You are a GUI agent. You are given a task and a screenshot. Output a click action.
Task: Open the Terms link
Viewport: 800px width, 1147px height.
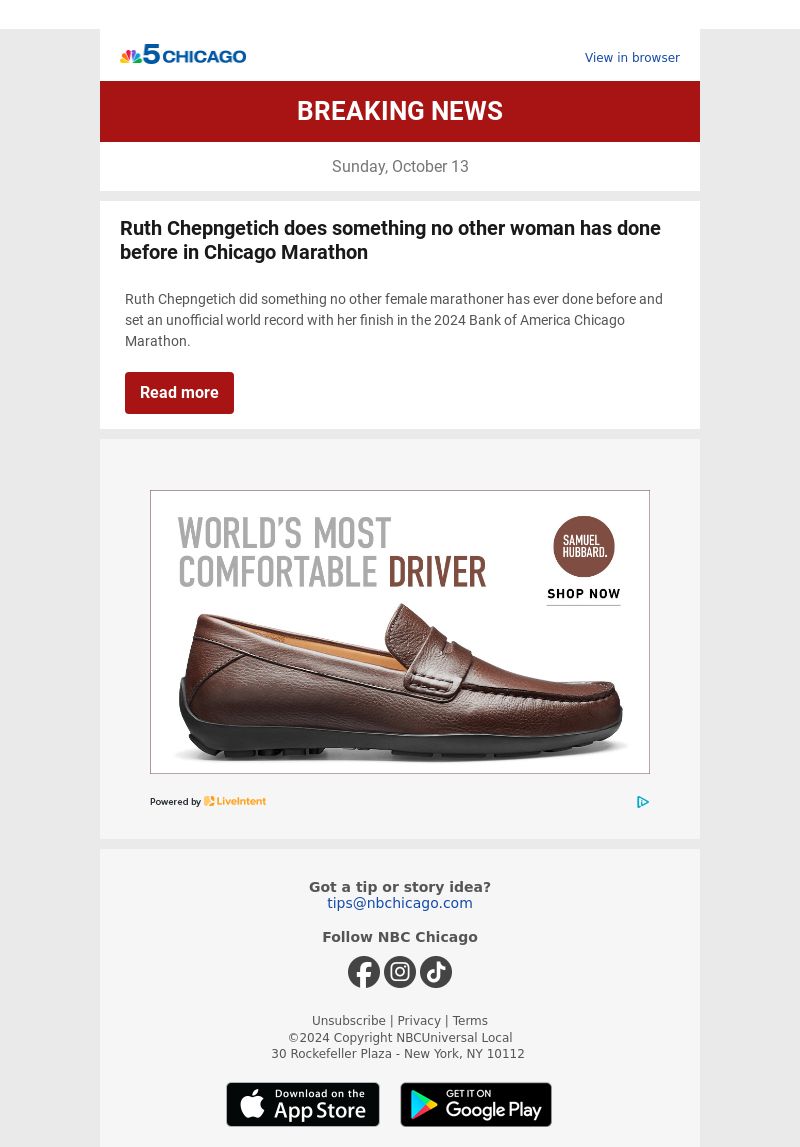click(x=470, y=1020)
